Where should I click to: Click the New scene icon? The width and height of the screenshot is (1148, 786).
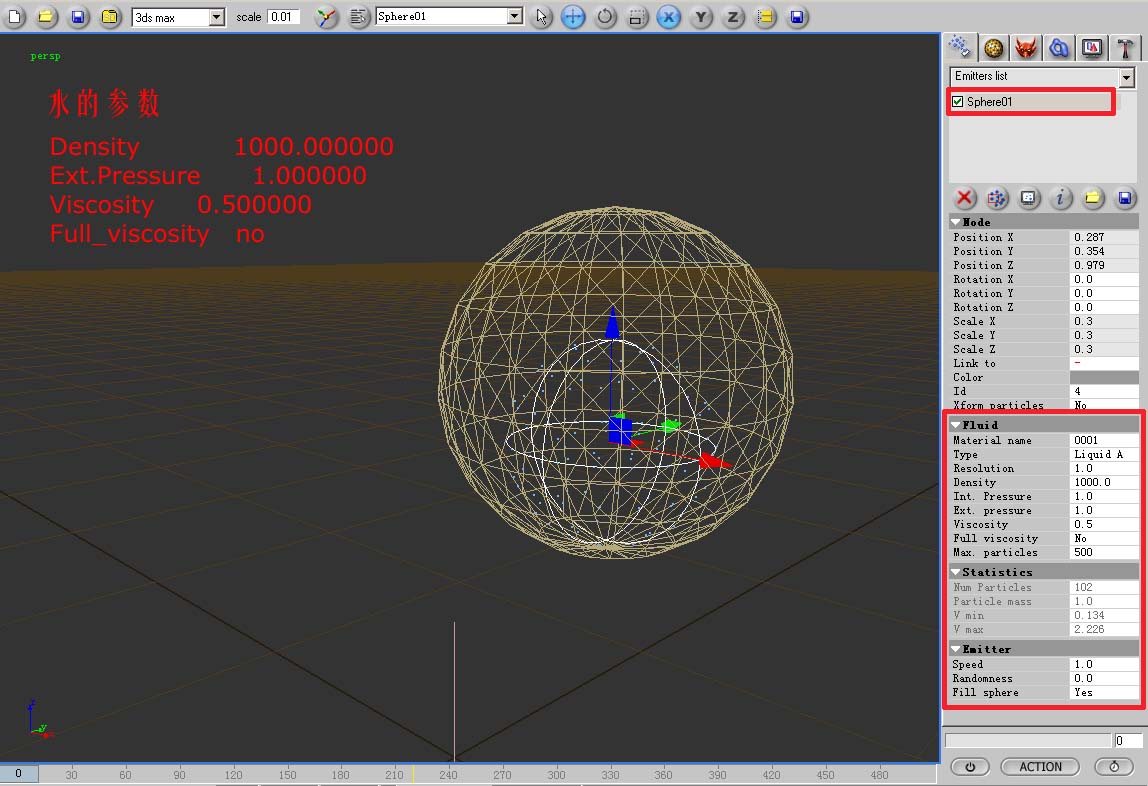(15, 16)
